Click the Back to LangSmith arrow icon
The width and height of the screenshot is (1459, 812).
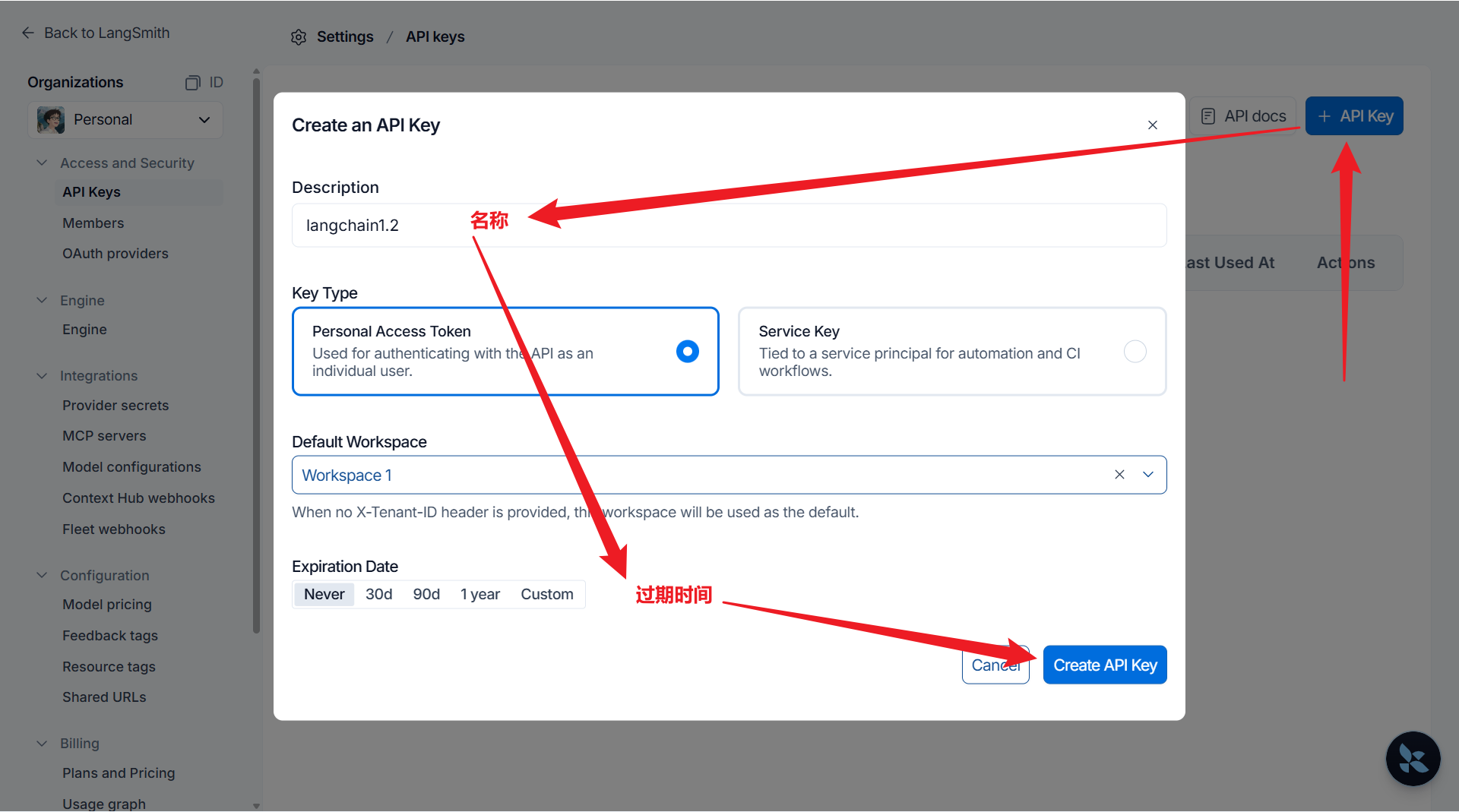coord(28,33)
